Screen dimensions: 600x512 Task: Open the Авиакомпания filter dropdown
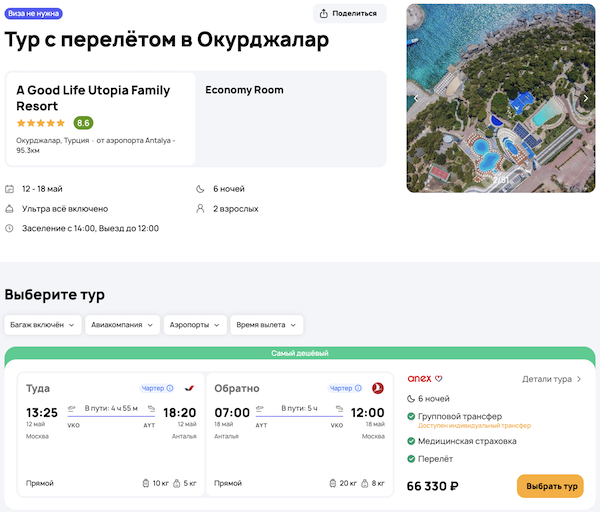click(125, 325)
